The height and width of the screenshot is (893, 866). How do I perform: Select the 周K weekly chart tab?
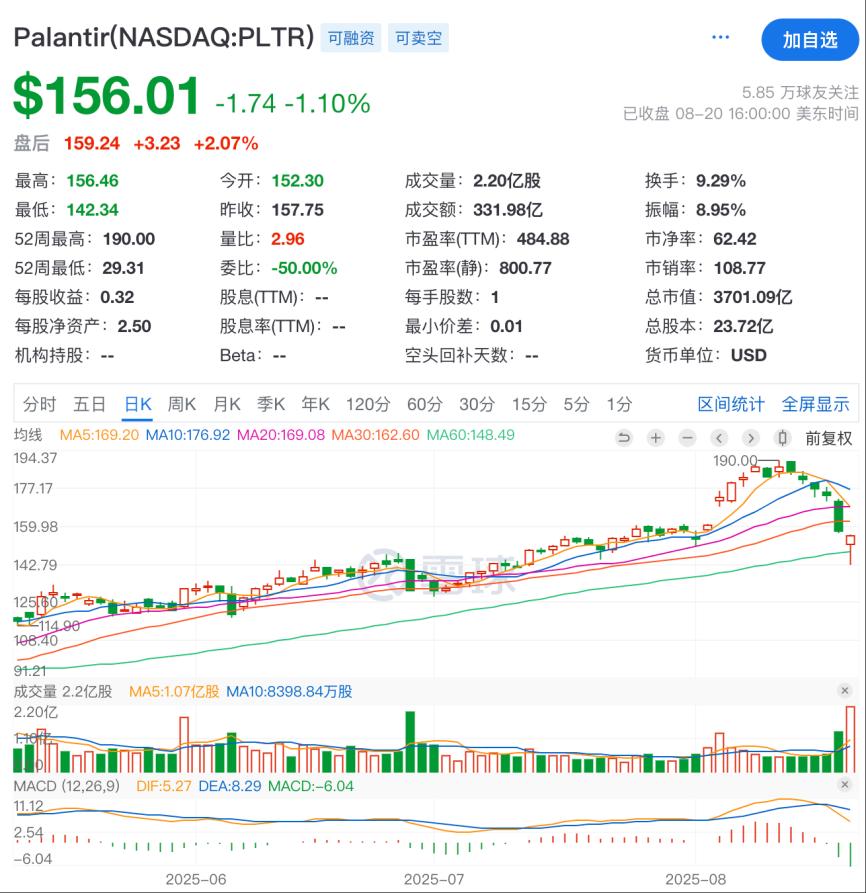181,404
